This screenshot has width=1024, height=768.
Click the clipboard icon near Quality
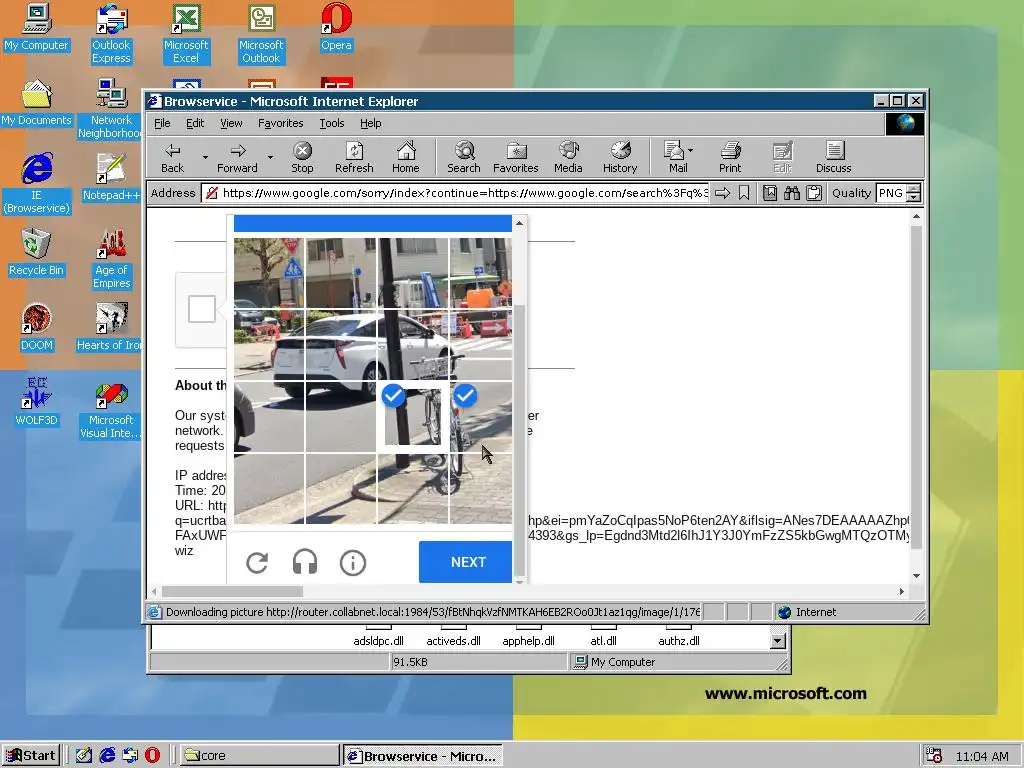click(814, 193)
